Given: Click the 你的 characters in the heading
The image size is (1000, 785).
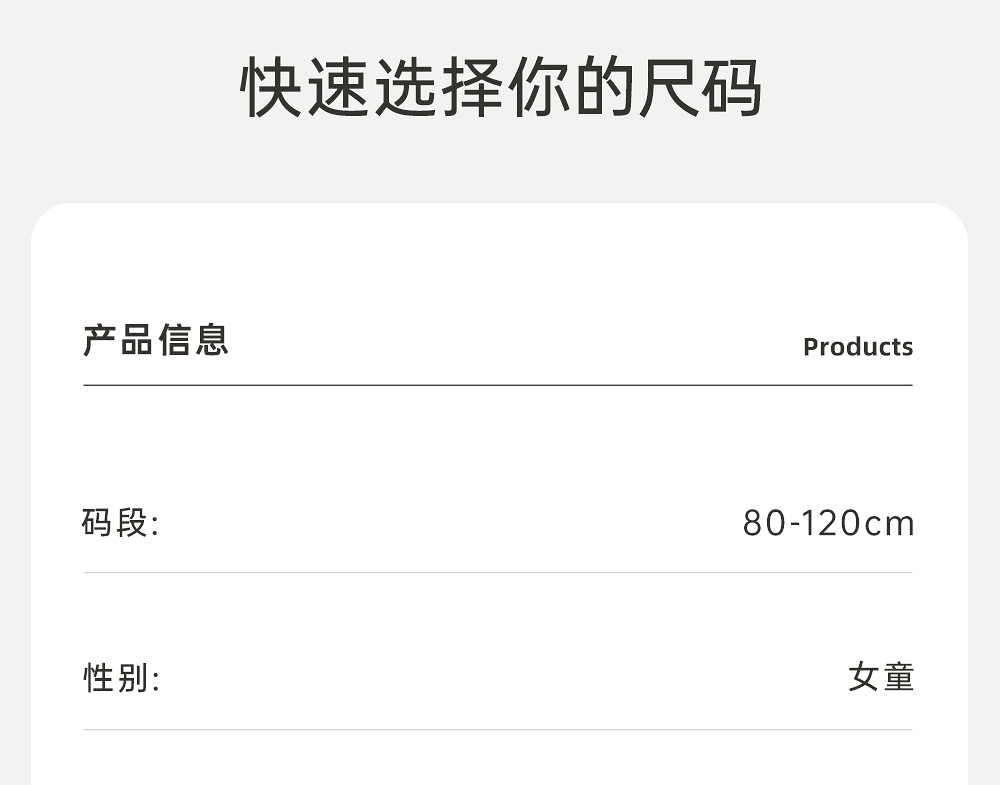Looking at the screenshot, I should 567,88.
